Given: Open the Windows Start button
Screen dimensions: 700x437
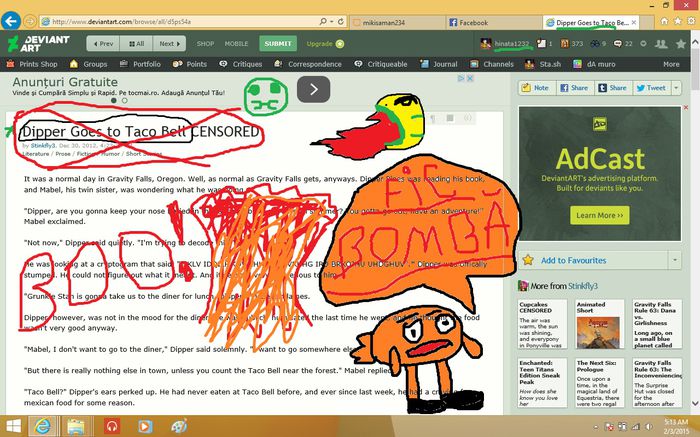Looking at the screenshot, I should tap(13, 426).
